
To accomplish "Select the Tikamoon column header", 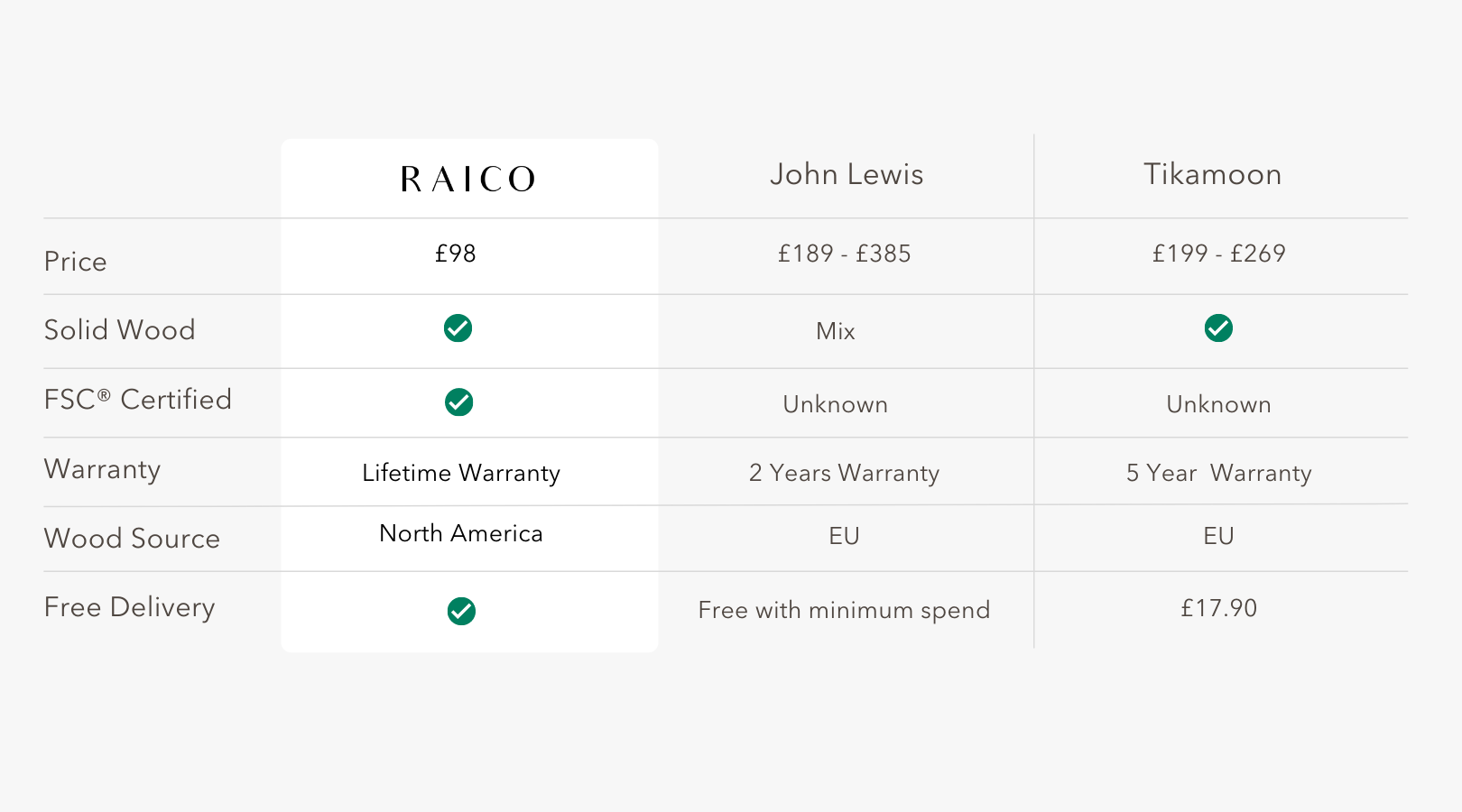I will click(x=1212, y=174).
